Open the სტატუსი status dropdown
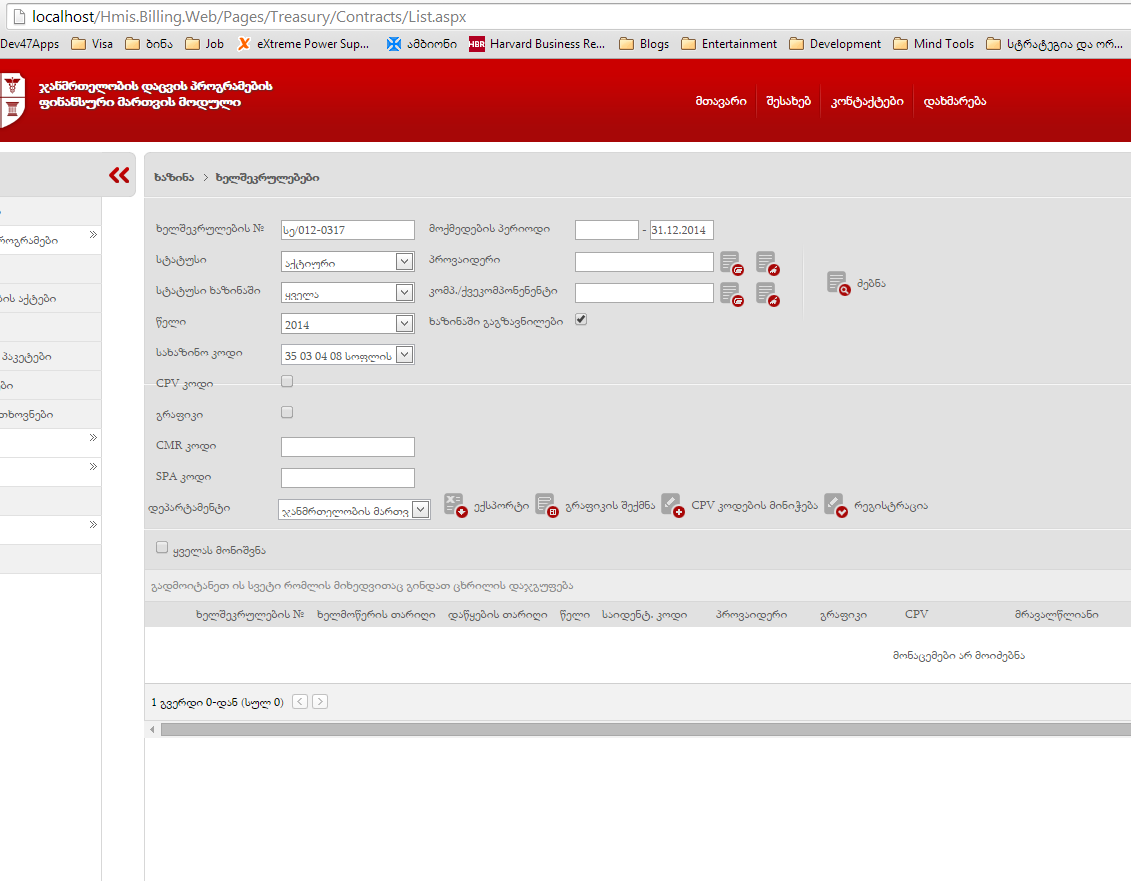This screenshot has width=1131, height=881. click(x=404, y=262)
